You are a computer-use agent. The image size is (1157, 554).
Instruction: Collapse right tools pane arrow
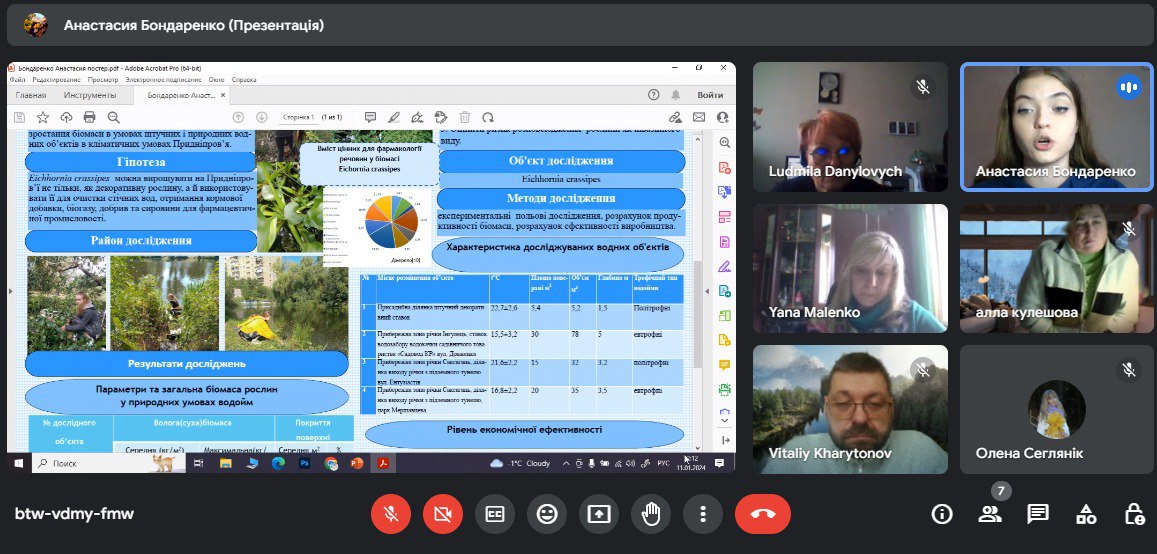[x=725, y=440]
